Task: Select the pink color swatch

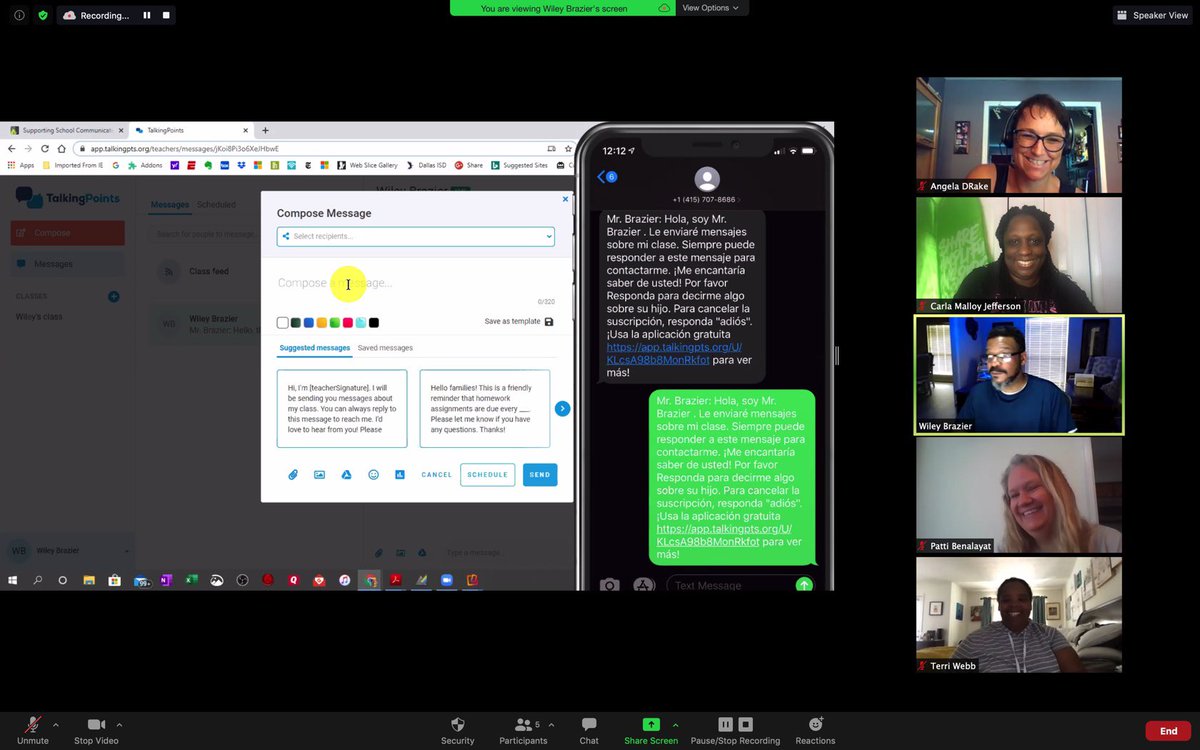Action: (x=348, y=322)
